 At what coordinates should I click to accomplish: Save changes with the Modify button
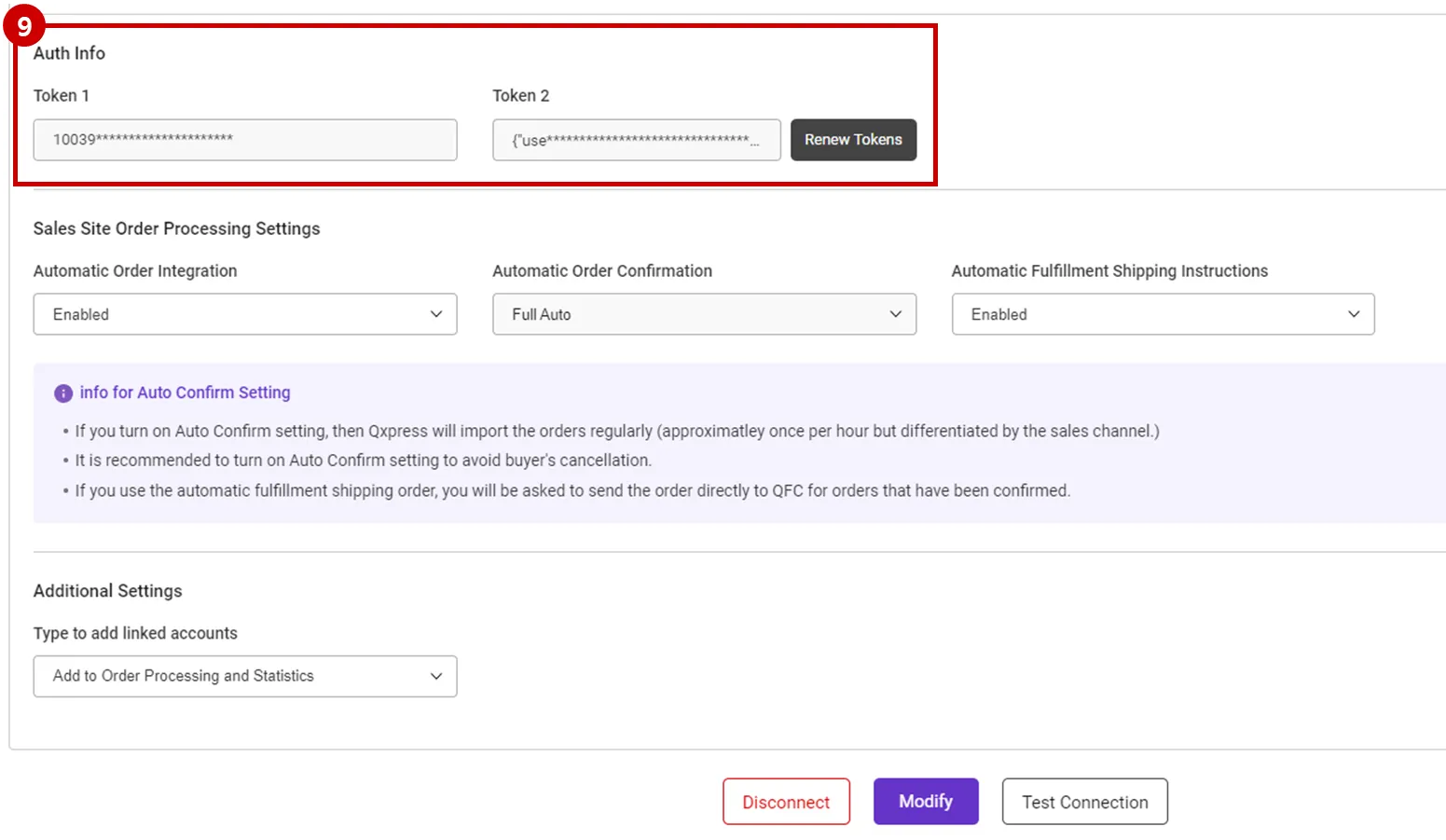click(x=926, y=802)
